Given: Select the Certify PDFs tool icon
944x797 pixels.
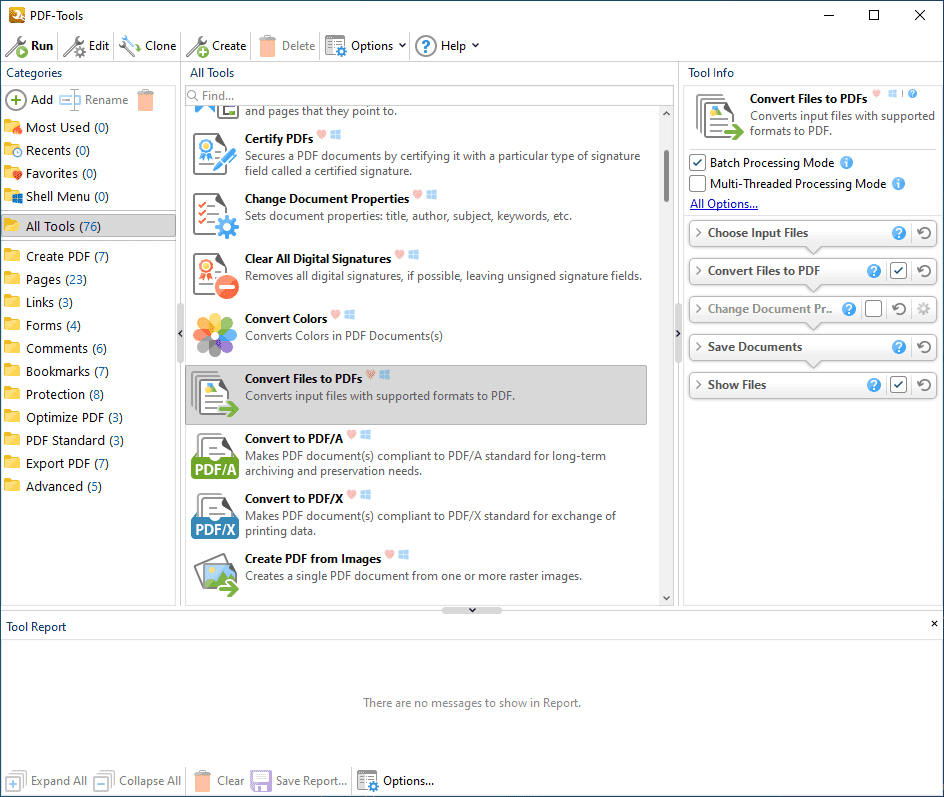Looking at the screenshot, I should pos(214,154).
